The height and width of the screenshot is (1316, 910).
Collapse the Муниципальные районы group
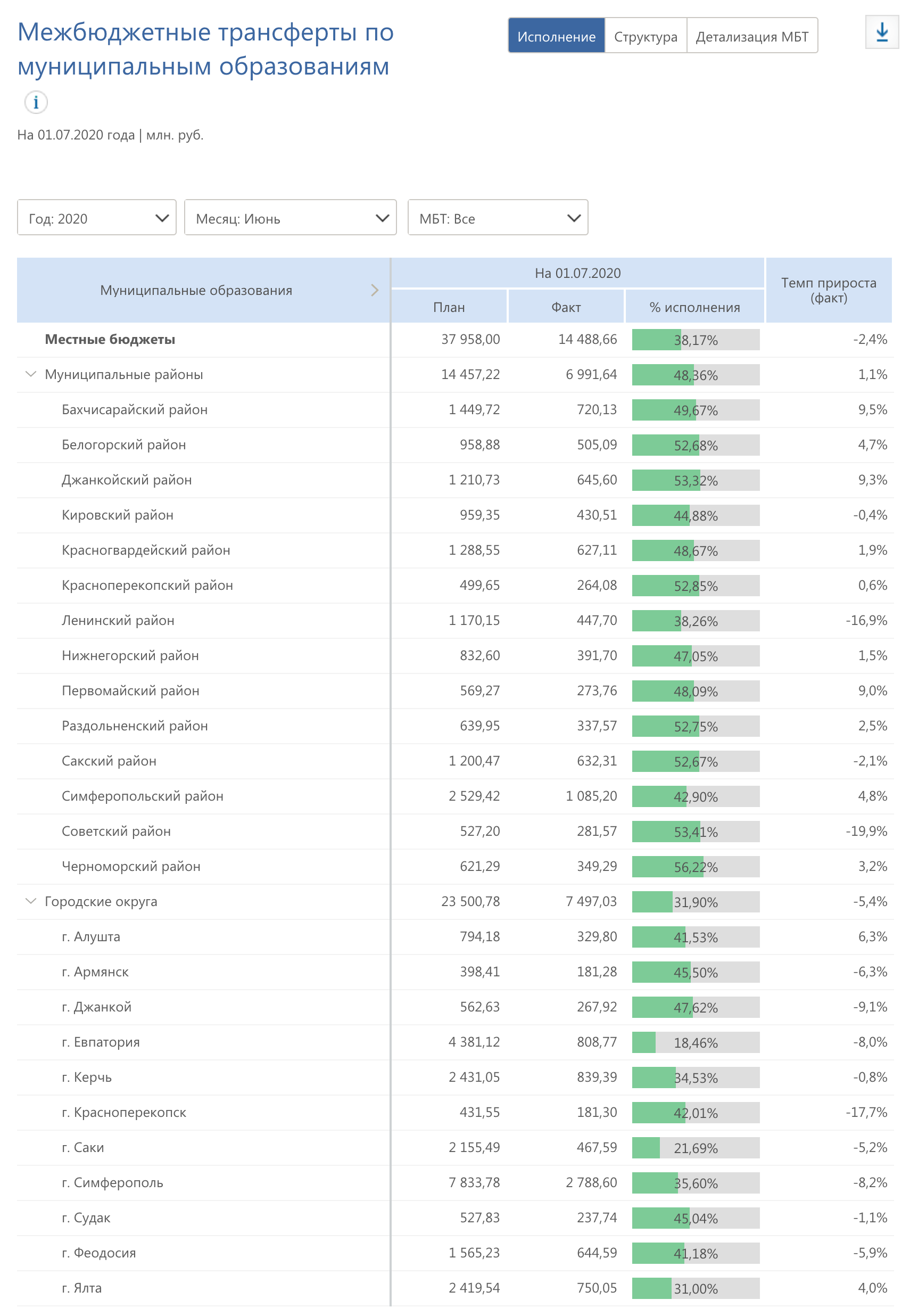point(31,374)
